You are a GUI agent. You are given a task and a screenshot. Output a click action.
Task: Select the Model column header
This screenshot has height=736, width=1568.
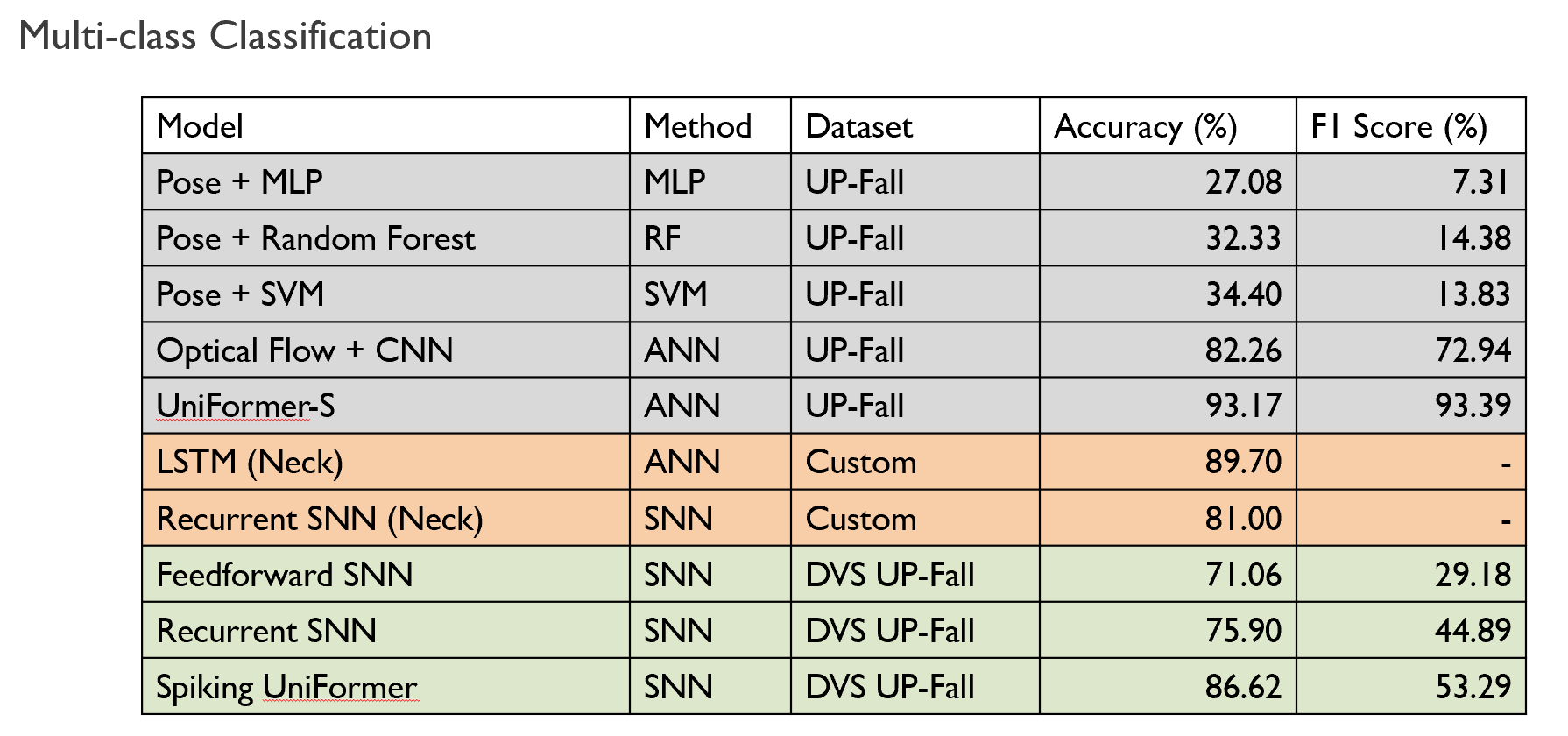tap(385, 126)
